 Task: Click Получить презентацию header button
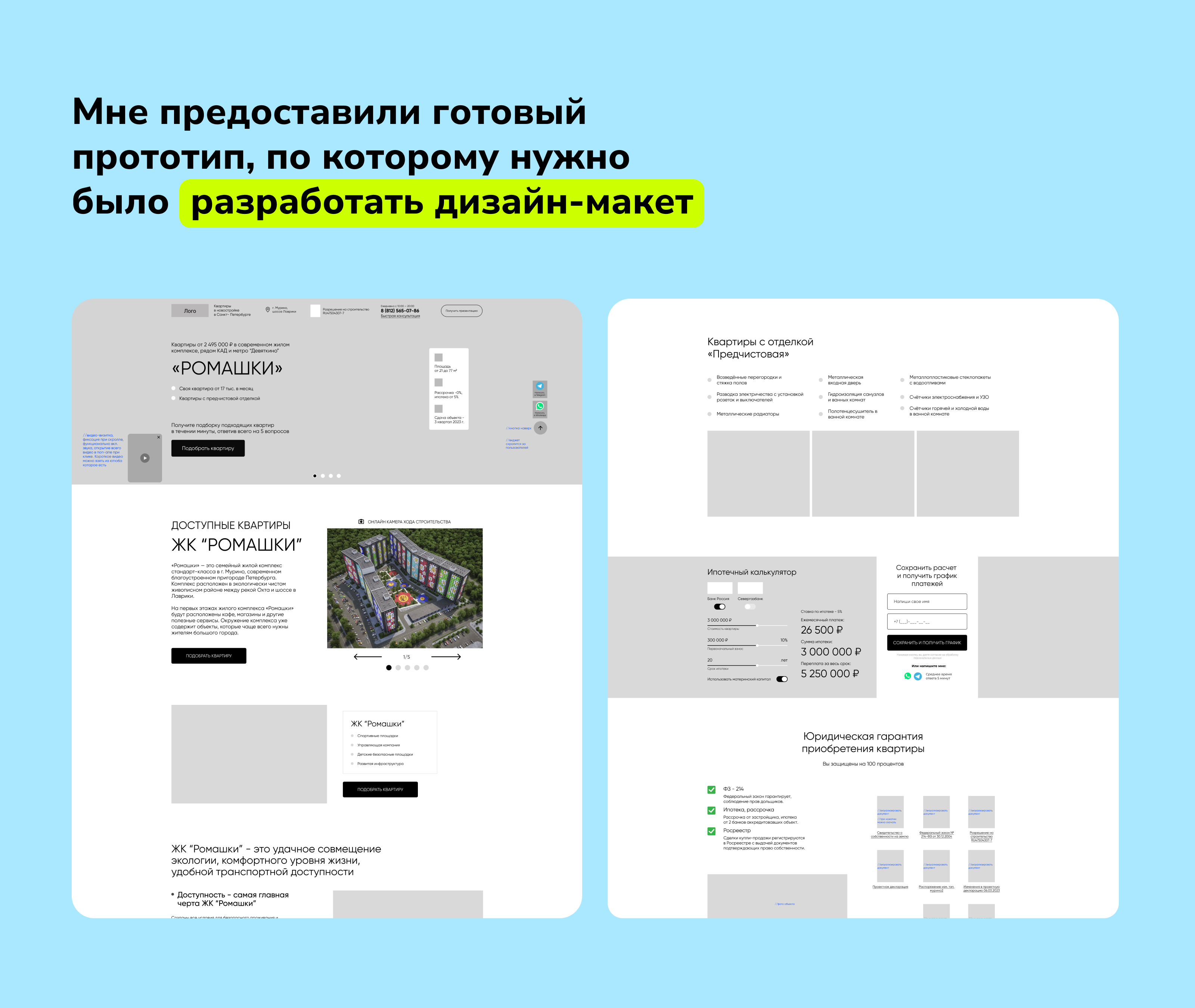pyautogui.click(x=461, y=310)
